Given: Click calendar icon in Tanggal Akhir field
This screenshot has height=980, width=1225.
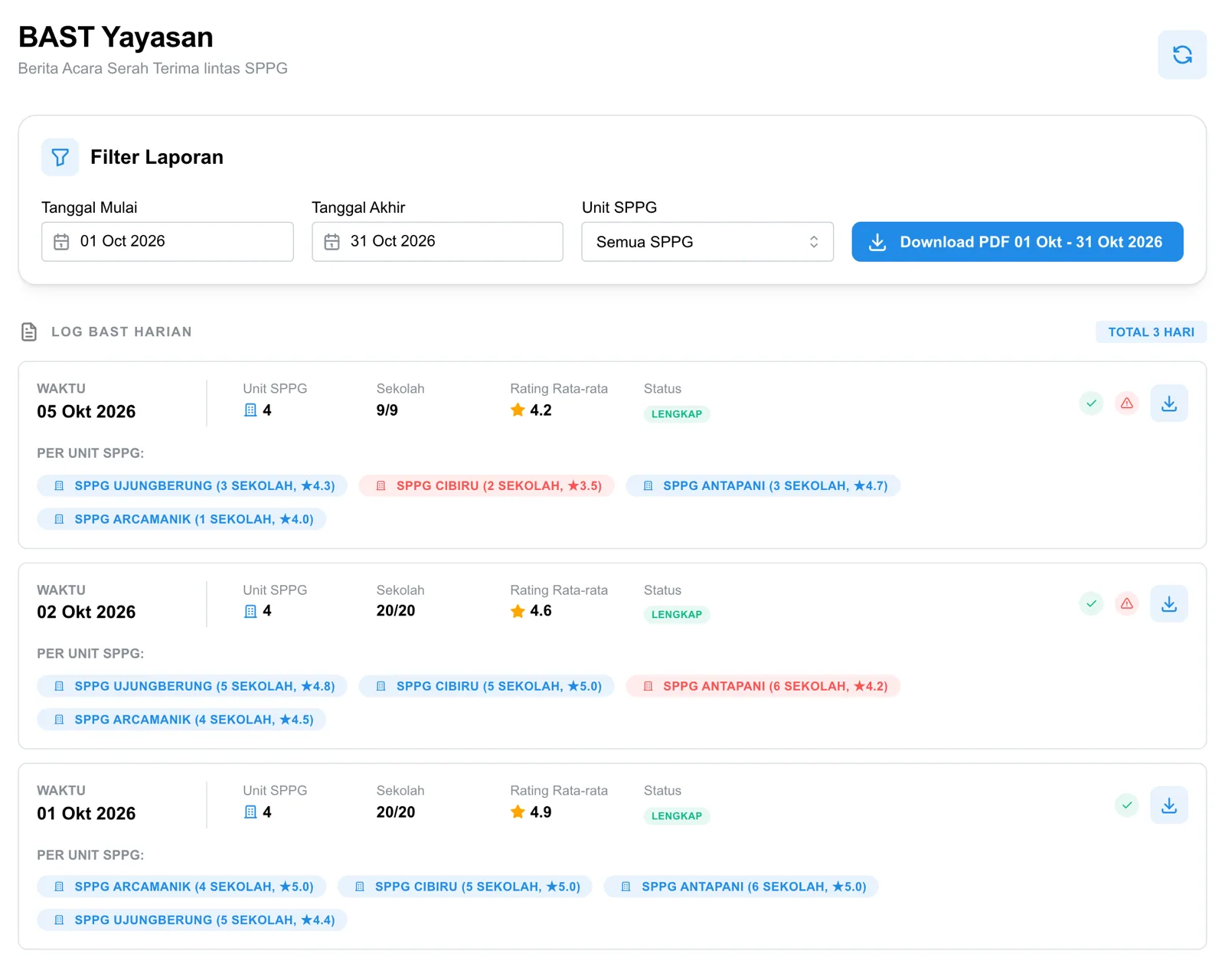Looking at the screenshot, I should click(x=332, y=242).
